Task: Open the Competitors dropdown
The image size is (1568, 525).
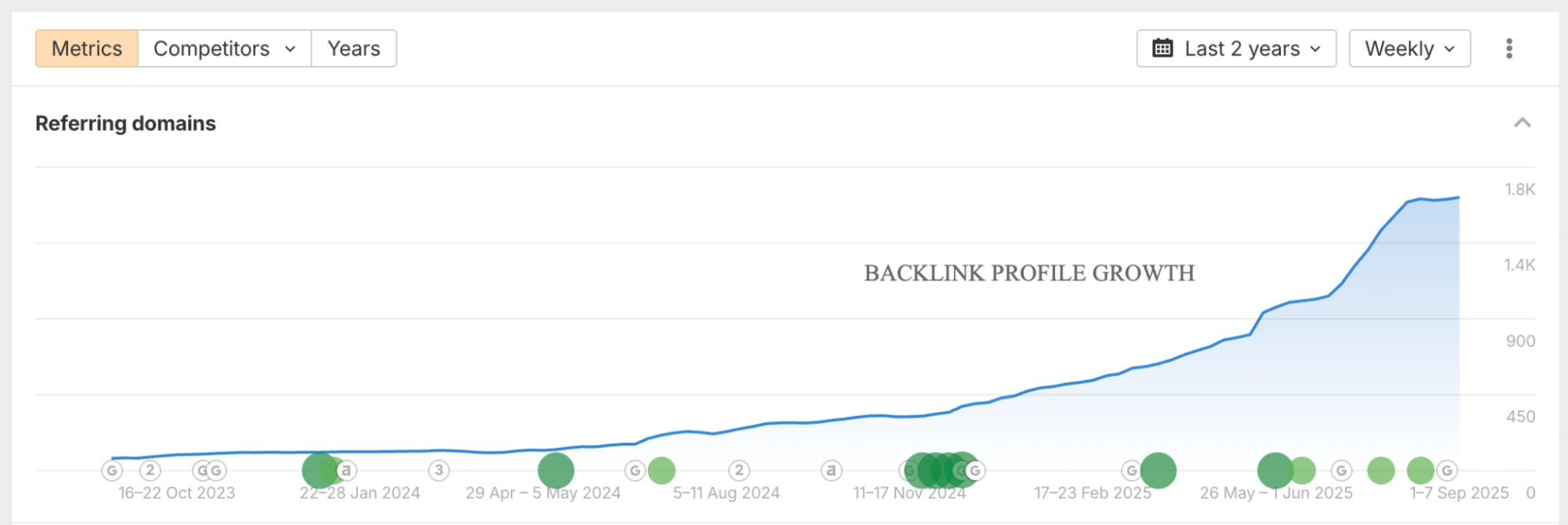Action: (x=224, y=49)
